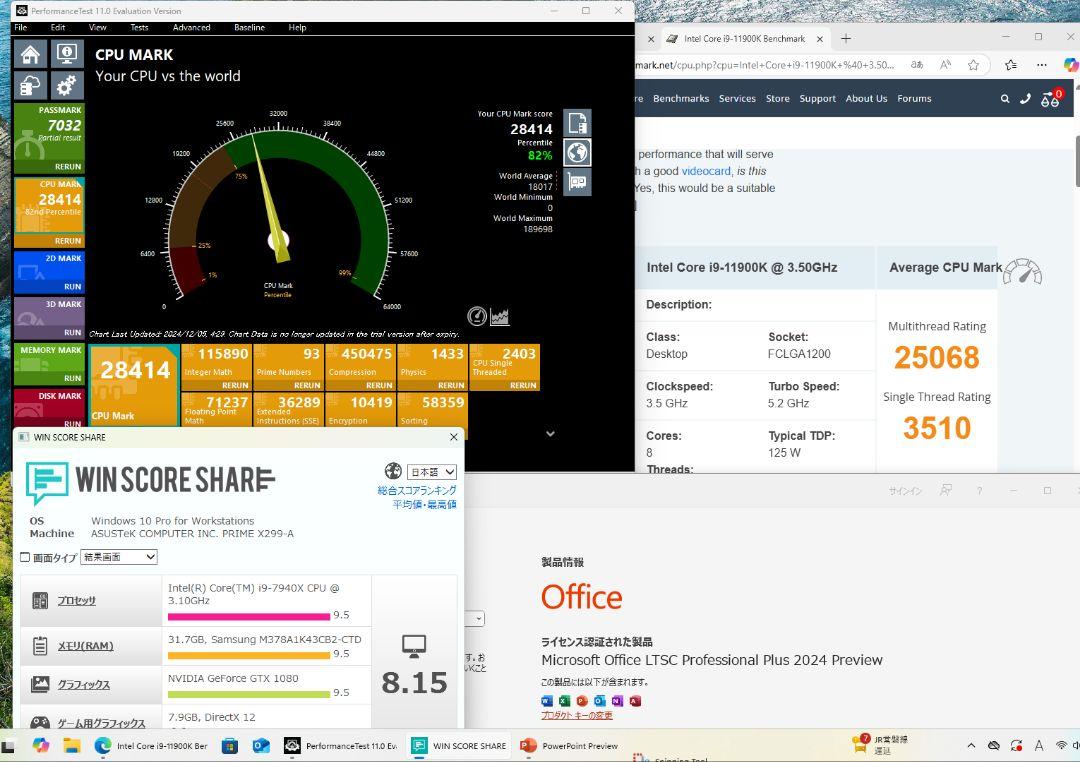
Task: Open Edge read aloud icon in address bar
Action: coord(946,65)
